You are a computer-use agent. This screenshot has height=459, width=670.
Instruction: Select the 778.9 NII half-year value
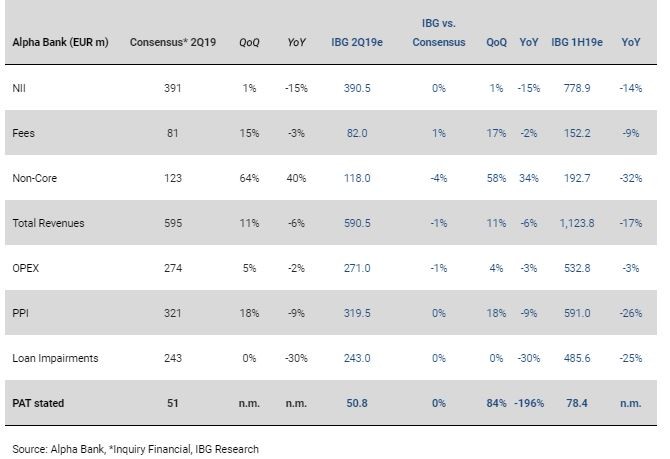[577, 88]
